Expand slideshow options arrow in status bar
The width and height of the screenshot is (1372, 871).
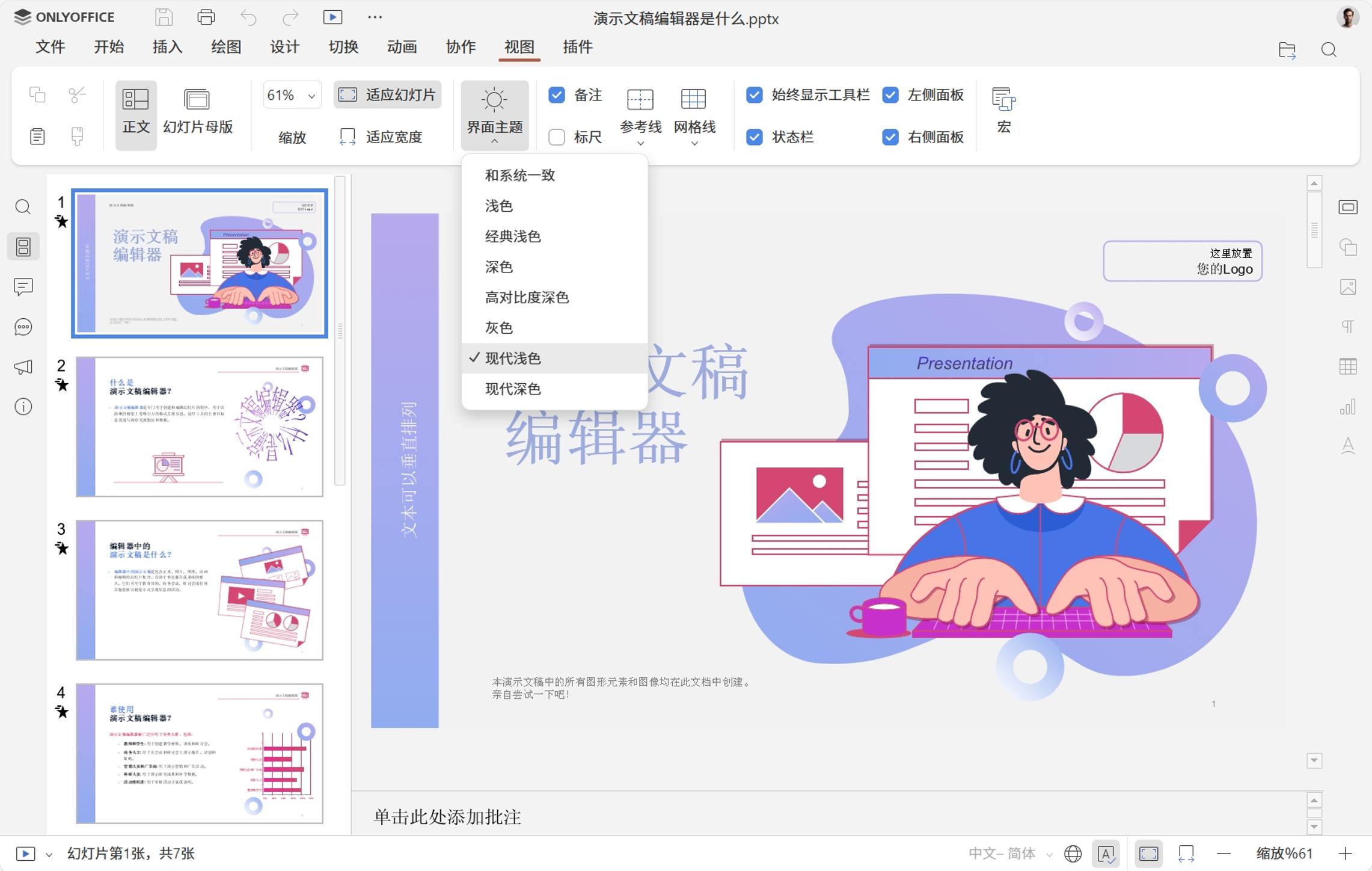[x=49, y=854]
